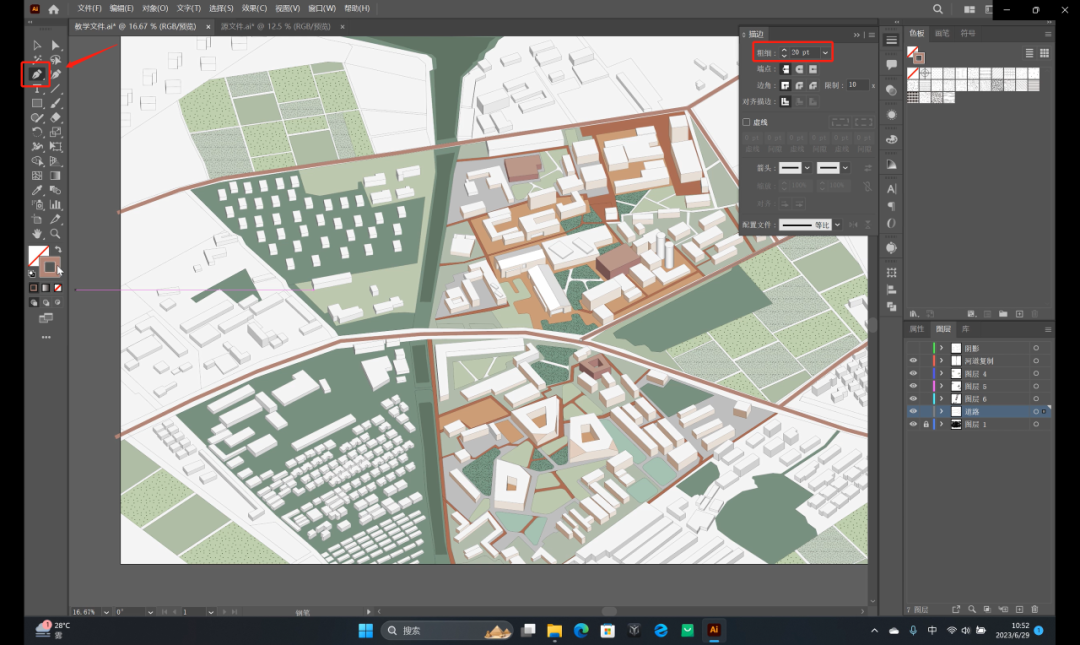1080x645 pixels.
Task: Open the 对象(O) menu
Action: click(155, 8)
